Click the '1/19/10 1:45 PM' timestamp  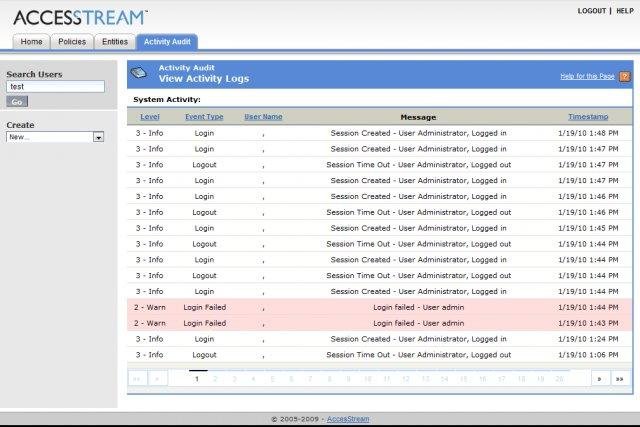click(x=588, y=228)
